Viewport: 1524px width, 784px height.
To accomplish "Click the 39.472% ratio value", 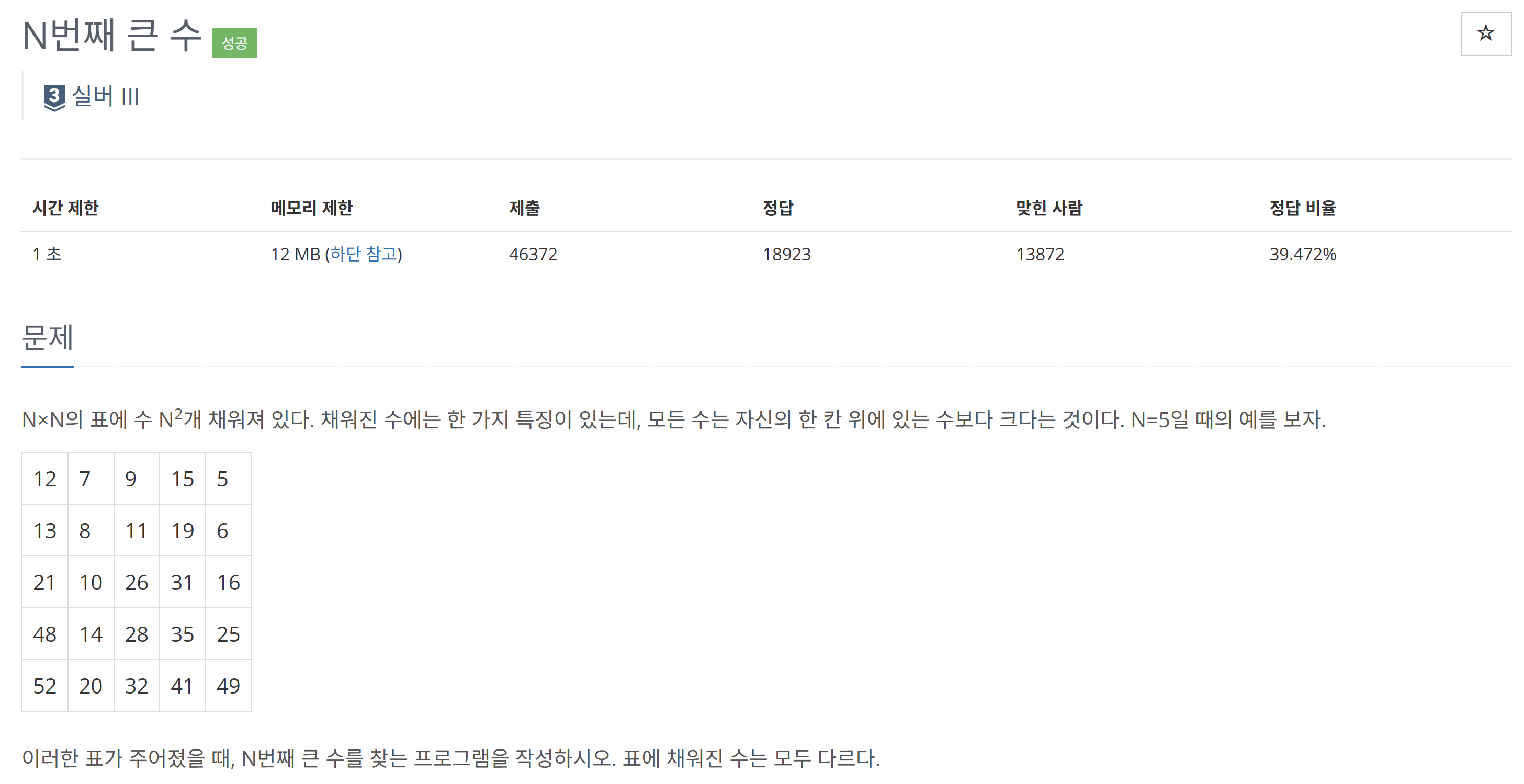I will coord(1302,254).
